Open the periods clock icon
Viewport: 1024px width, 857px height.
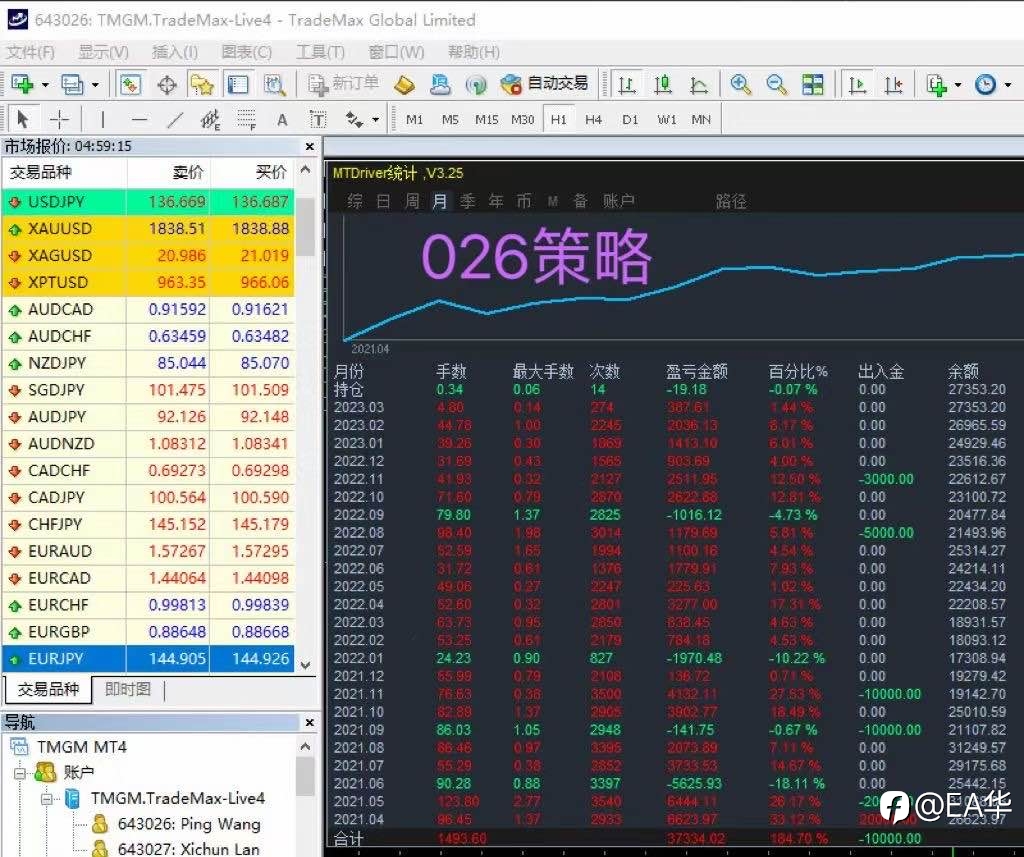pyautogui.click(x=985, y=84)
